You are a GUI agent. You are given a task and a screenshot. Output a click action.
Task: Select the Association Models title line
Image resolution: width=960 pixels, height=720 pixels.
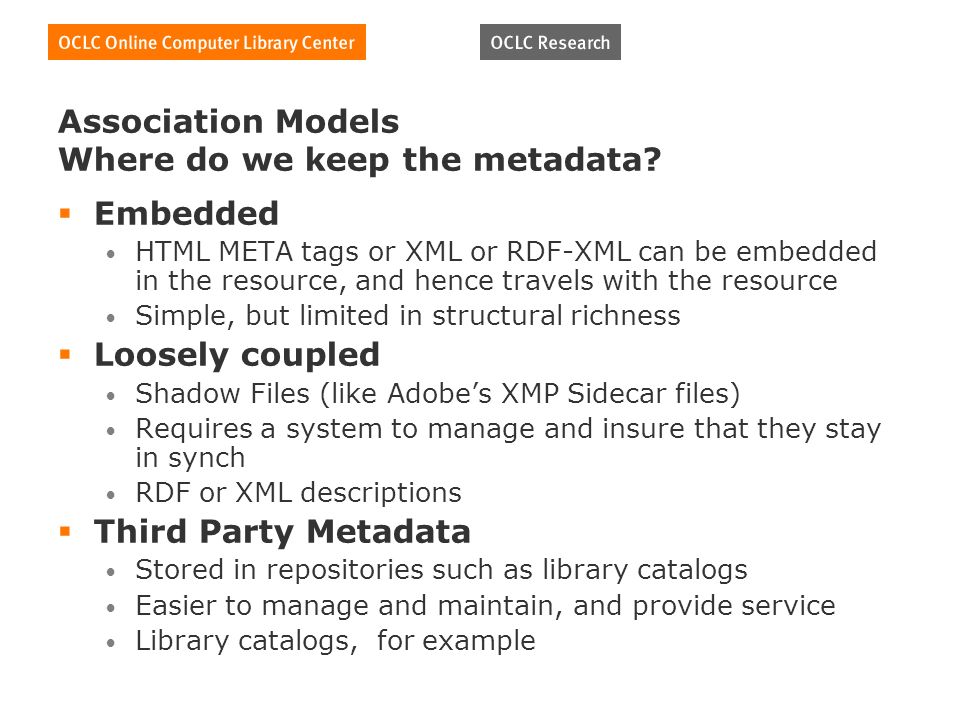(229, 121)
